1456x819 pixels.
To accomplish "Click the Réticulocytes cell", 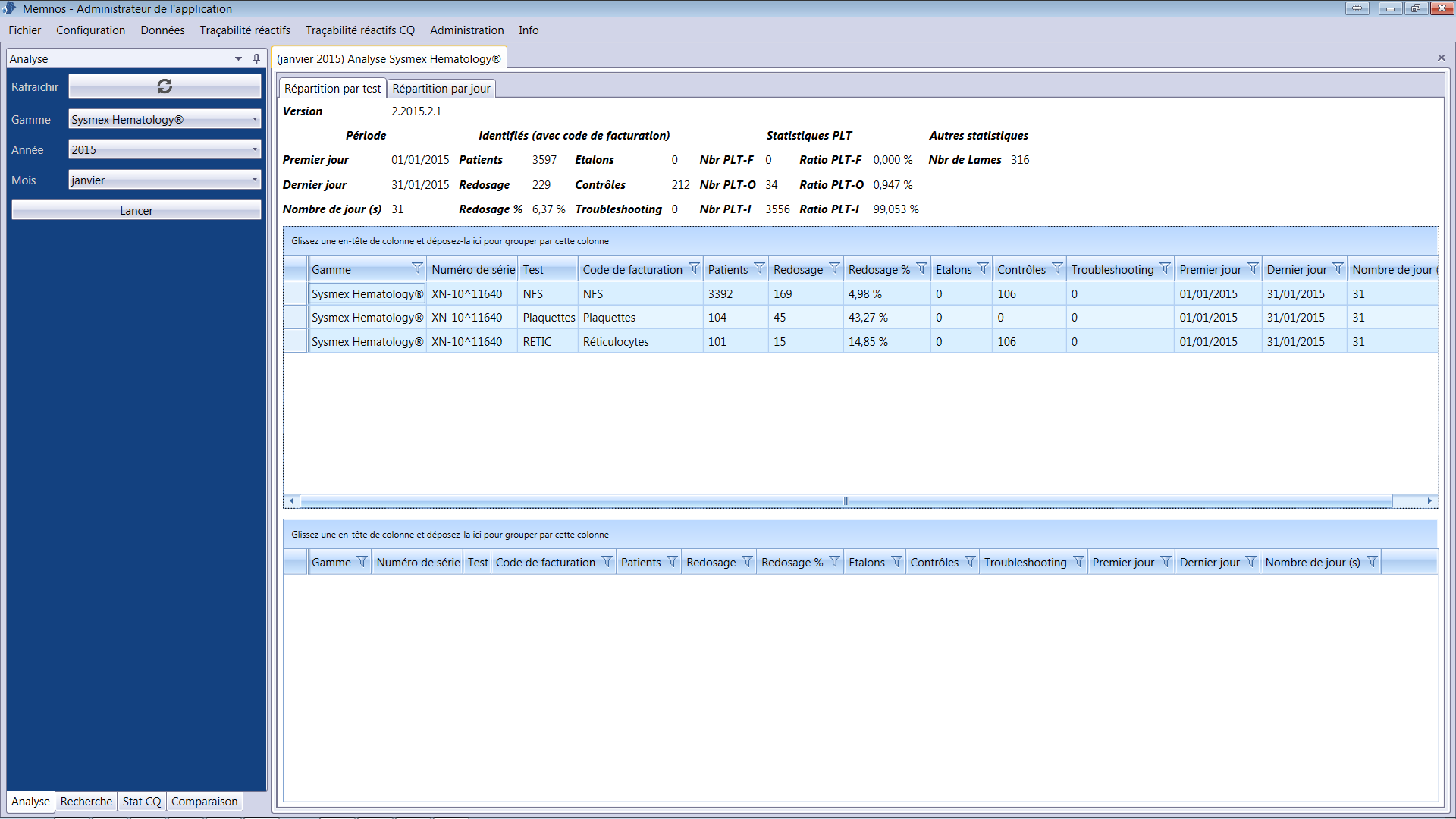I will point(640,341).
